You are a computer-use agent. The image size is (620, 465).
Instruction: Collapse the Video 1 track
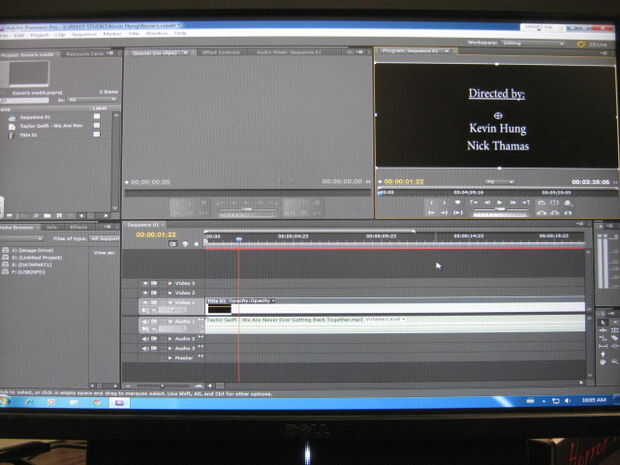click(x=170, y=303)
